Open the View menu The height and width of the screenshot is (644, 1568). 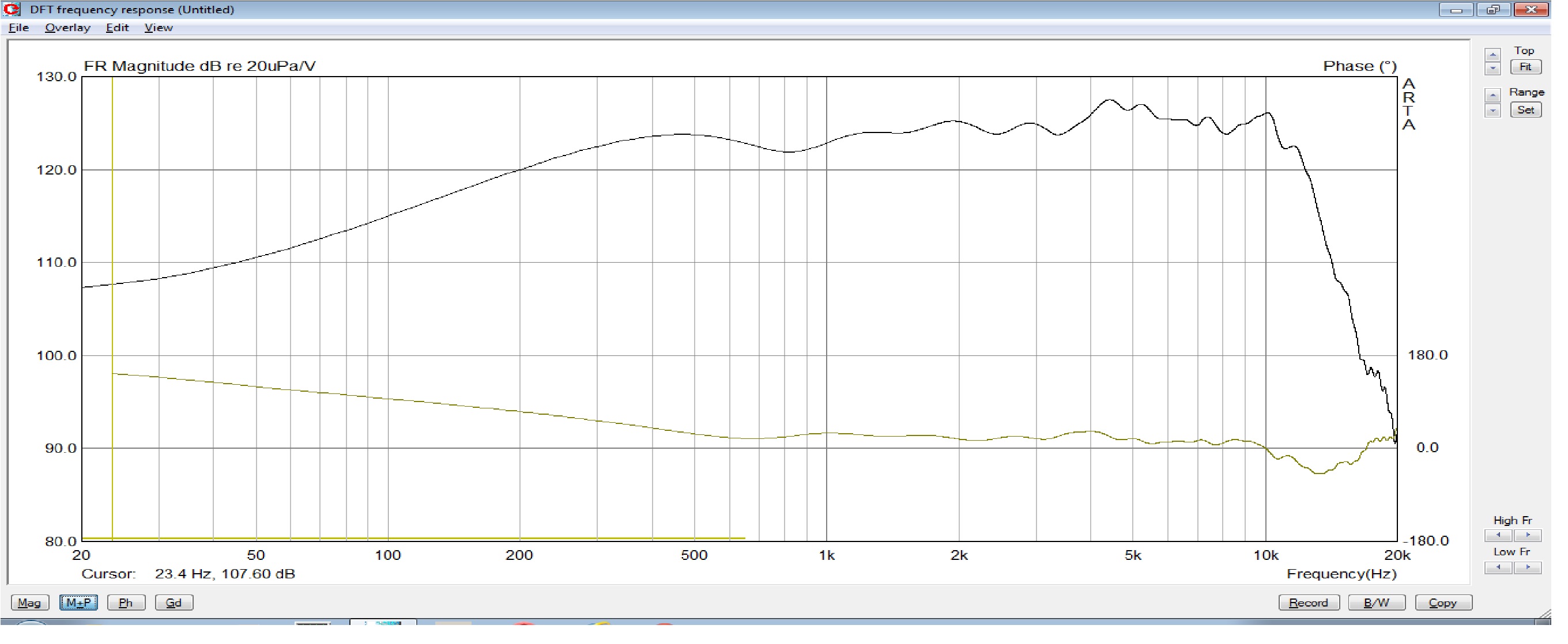click(159, 28)
